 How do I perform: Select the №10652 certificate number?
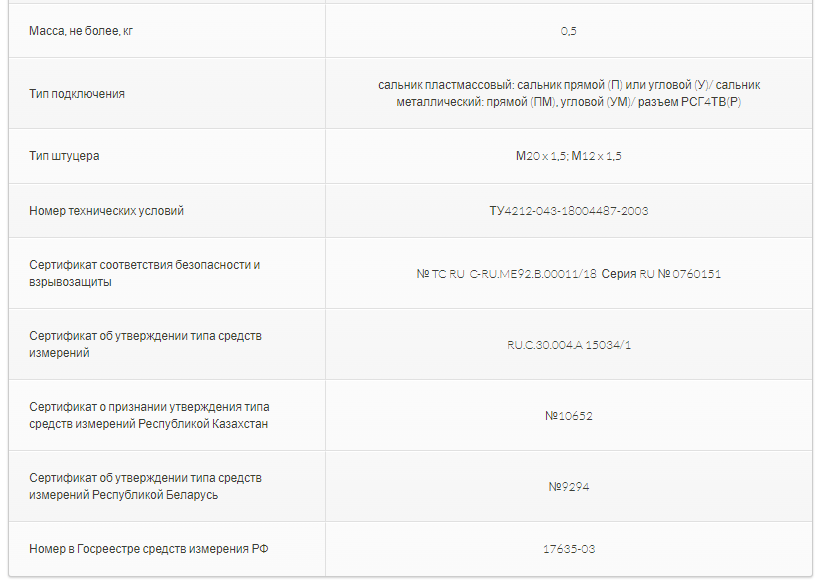[x=569, y=416]
